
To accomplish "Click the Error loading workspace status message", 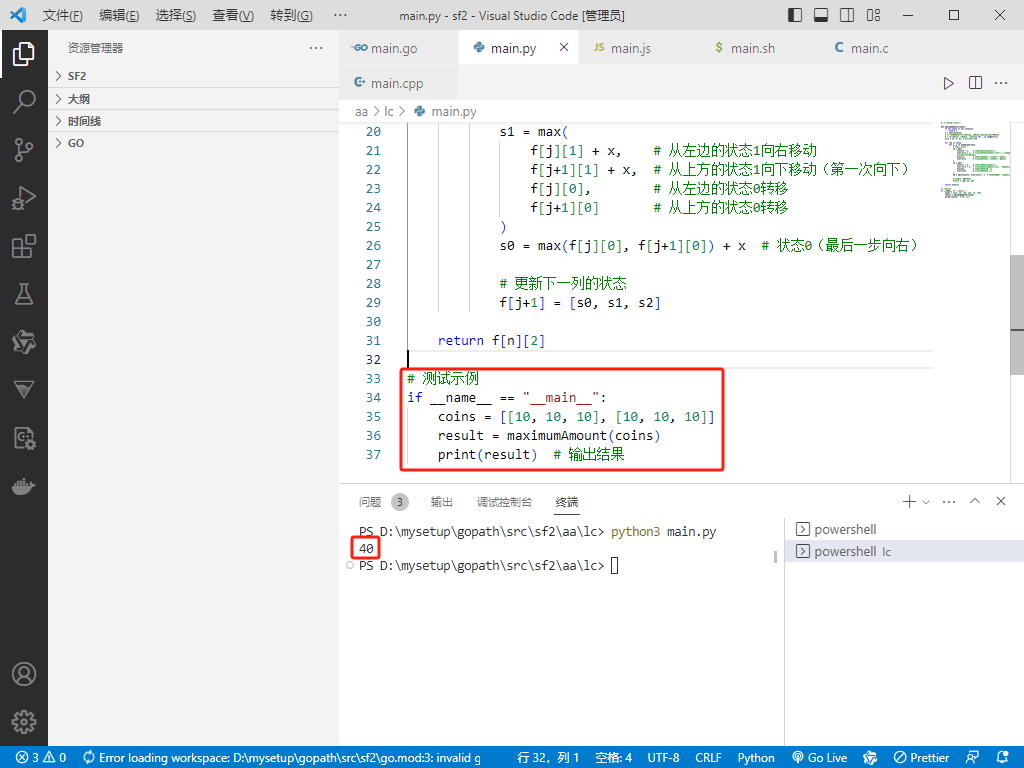I will pyautogui.click(x=281, y=758).
